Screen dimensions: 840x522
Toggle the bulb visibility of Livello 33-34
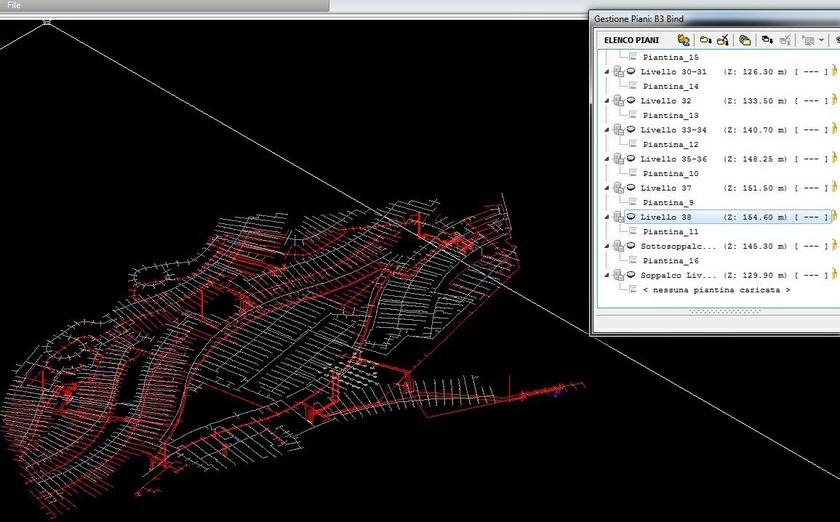632,130
